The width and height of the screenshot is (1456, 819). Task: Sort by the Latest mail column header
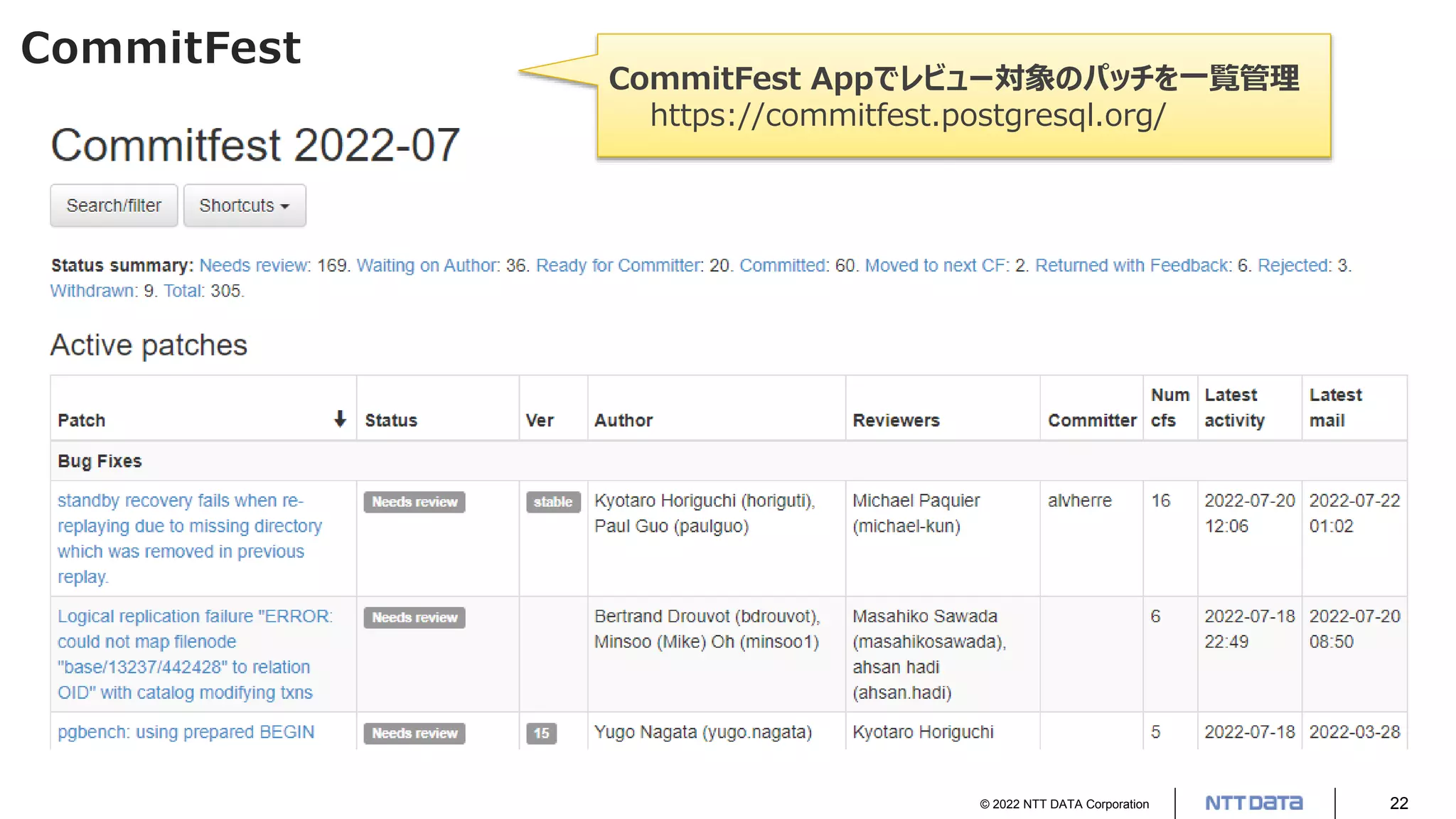1336,407
